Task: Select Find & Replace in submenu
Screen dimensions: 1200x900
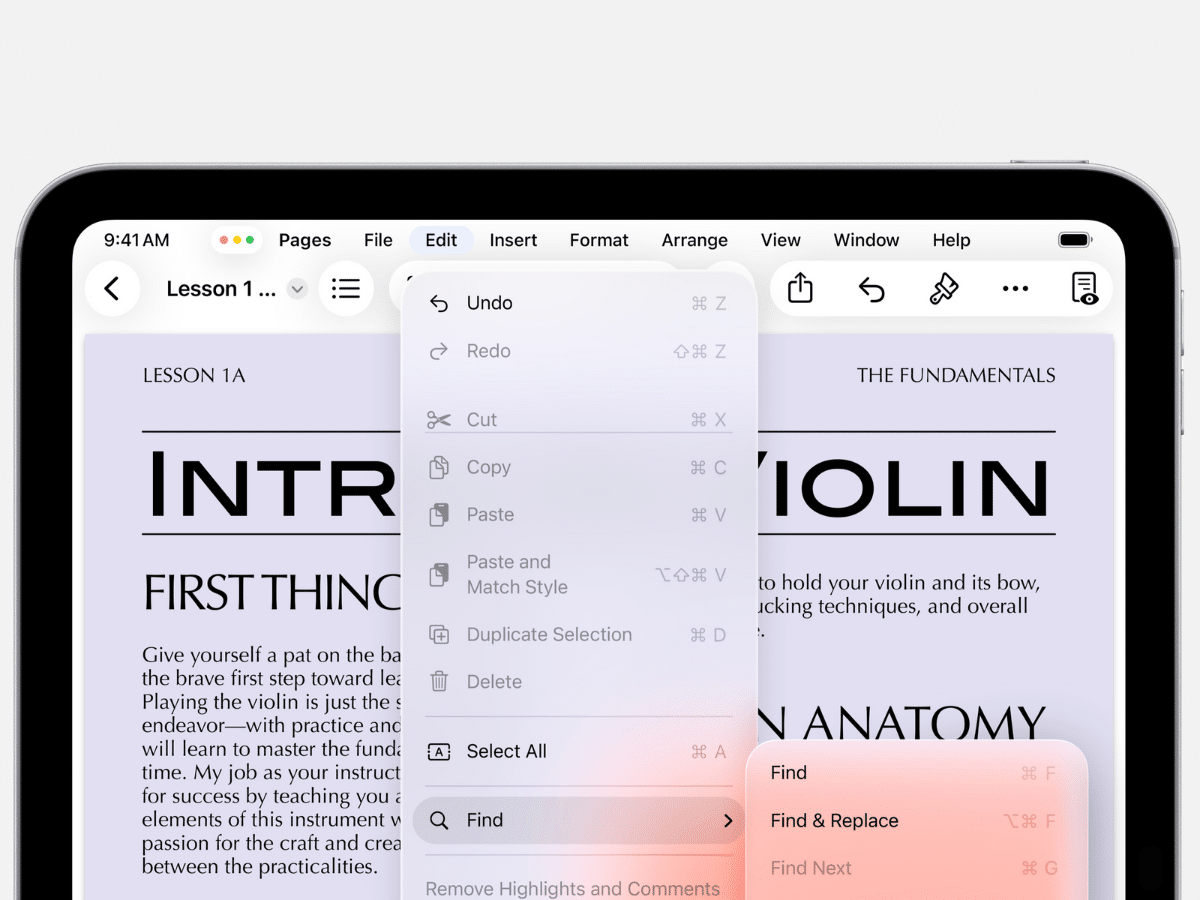Action: click(916, 821)
